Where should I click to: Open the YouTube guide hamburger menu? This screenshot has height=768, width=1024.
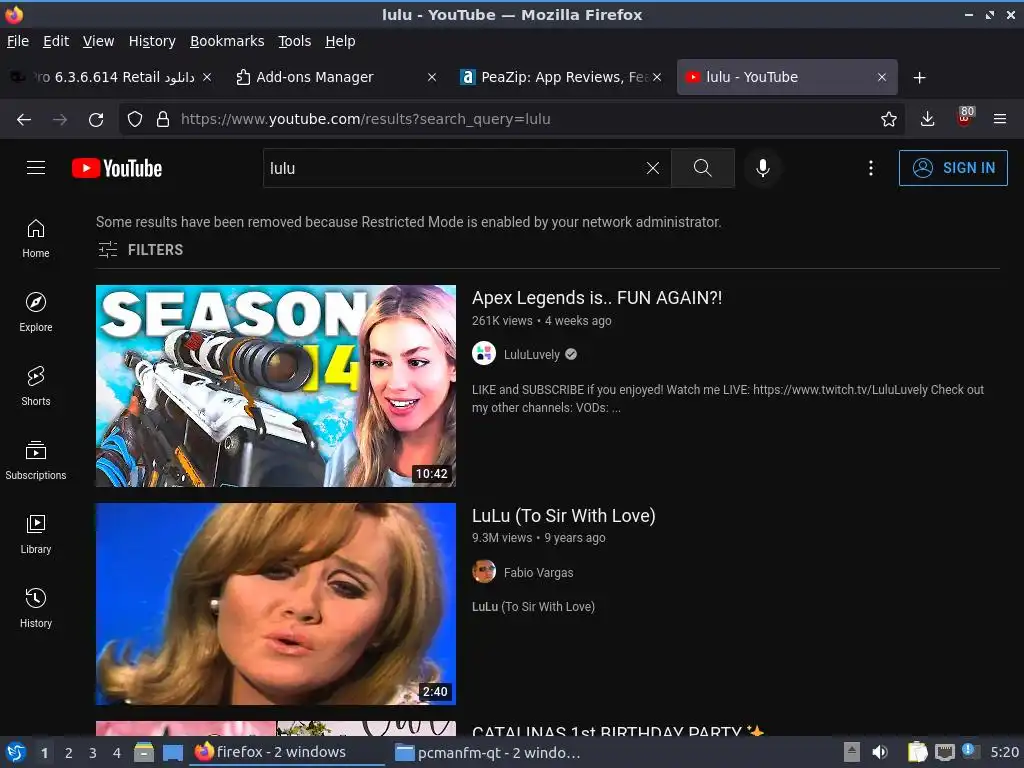coord(36,168)
